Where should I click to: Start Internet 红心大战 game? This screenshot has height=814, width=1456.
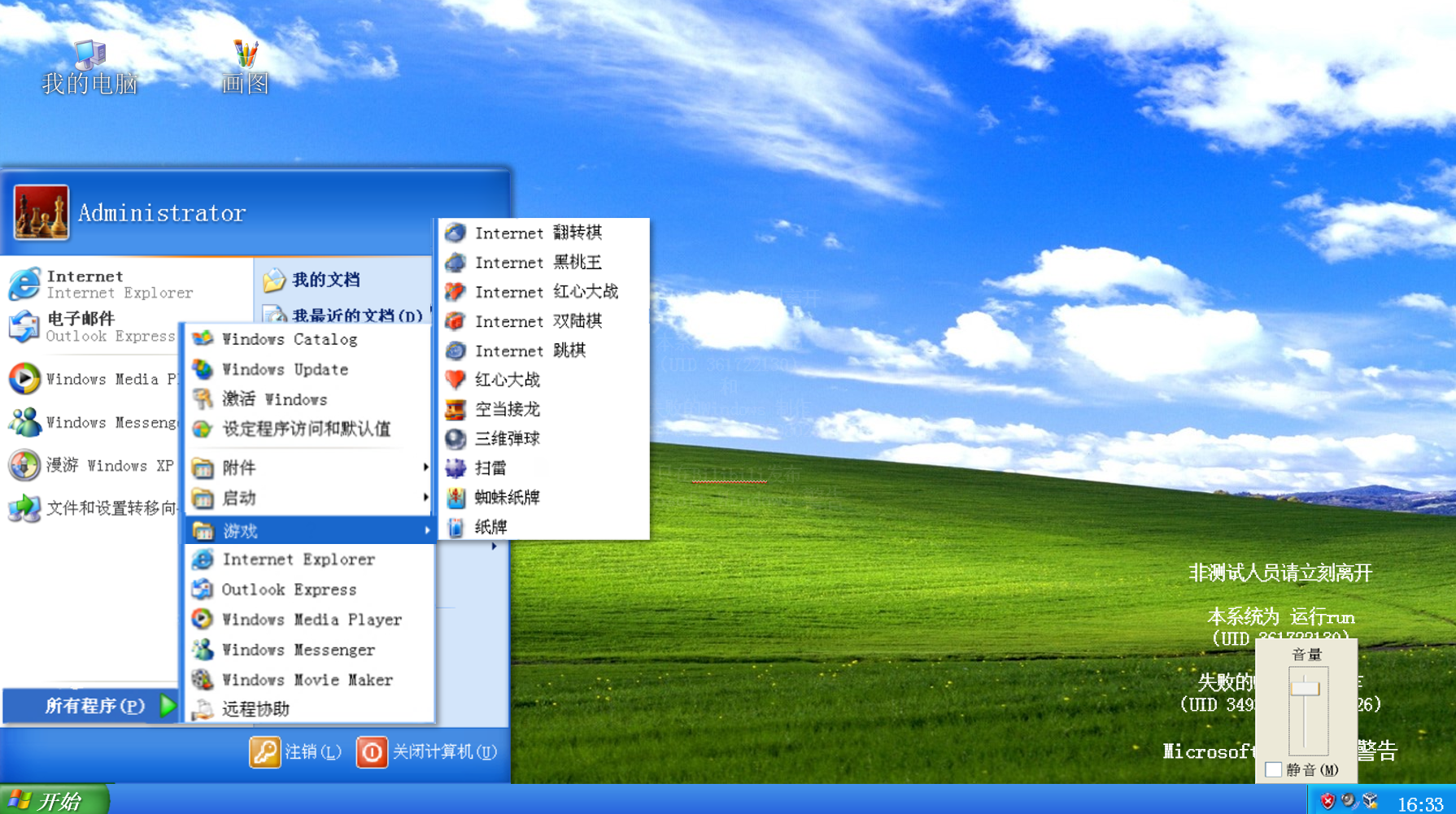[x=543, y=292]
